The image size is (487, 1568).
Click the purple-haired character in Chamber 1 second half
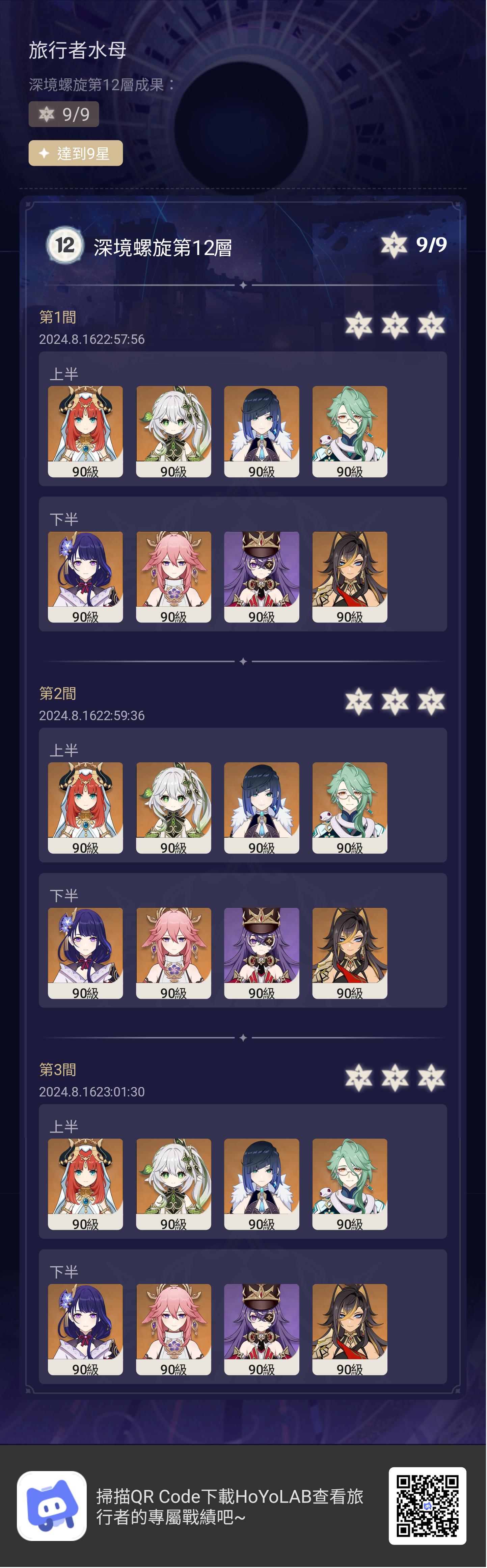pyautogui.click(x=85, y=577)
